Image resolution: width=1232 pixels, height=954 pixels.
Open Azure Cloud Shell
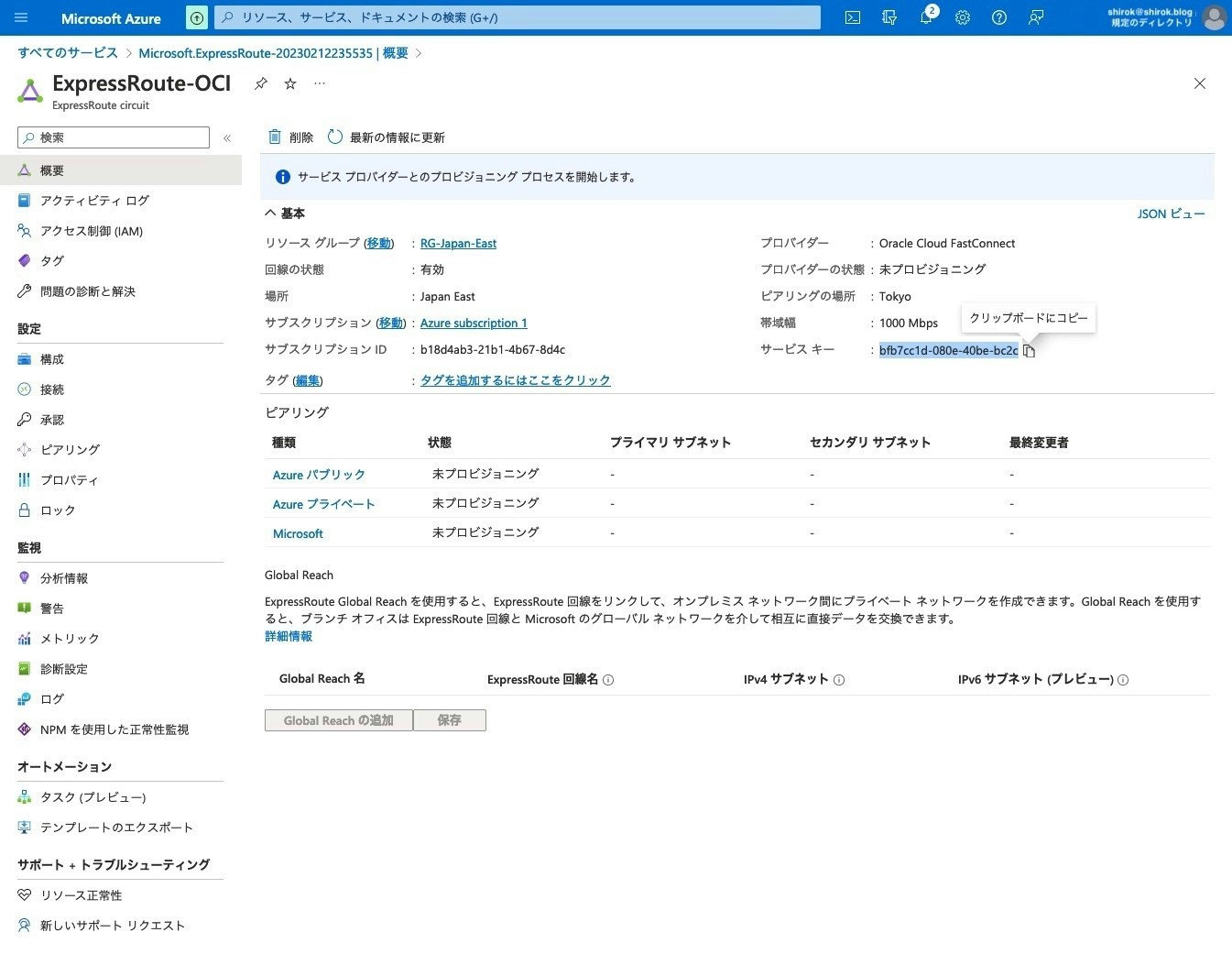(x=852, y=17)
